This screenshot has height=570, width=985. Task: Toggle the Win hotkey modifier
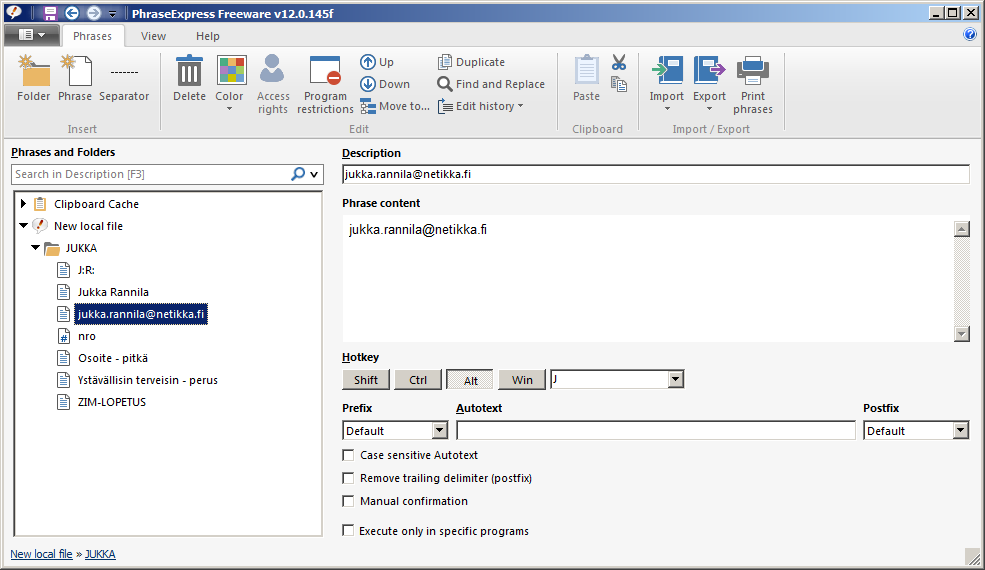pos(522,380)
